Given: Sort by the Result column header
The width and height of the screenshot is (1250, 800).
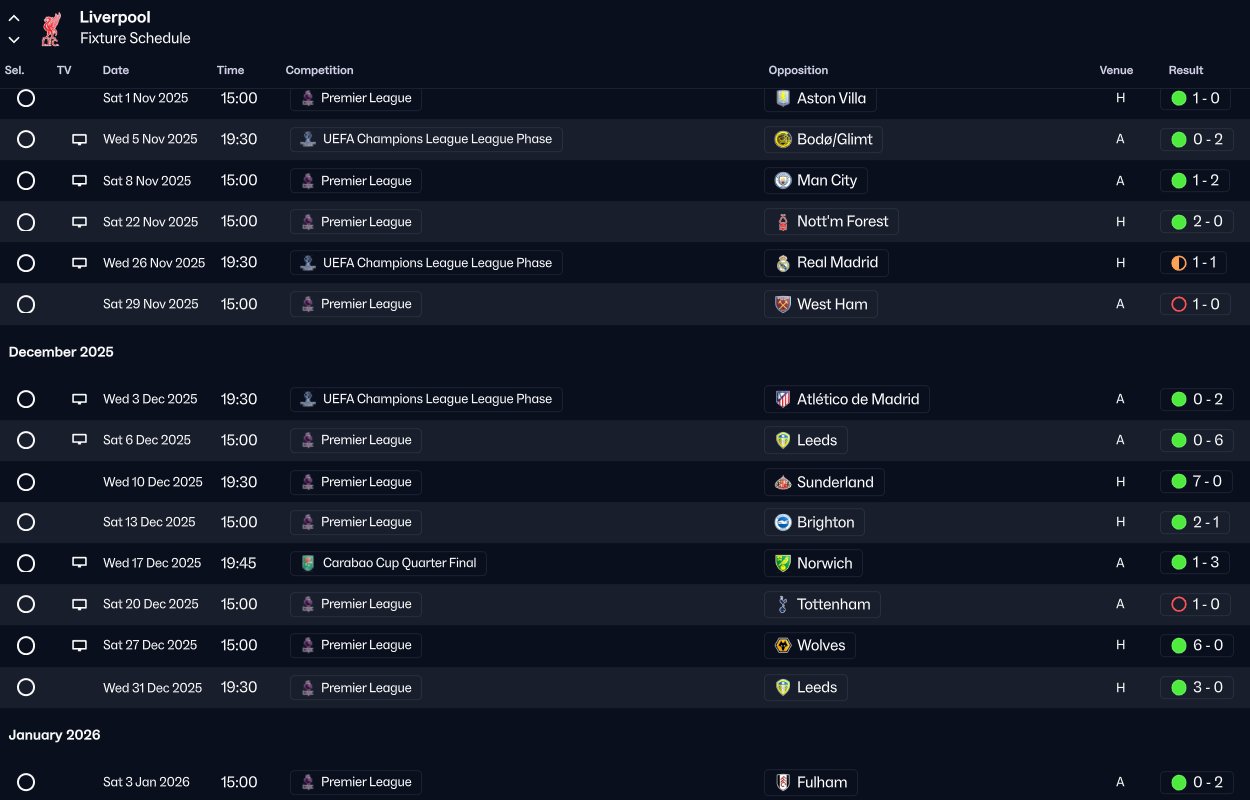Looking at the screenshot, I should (1186, 70).
